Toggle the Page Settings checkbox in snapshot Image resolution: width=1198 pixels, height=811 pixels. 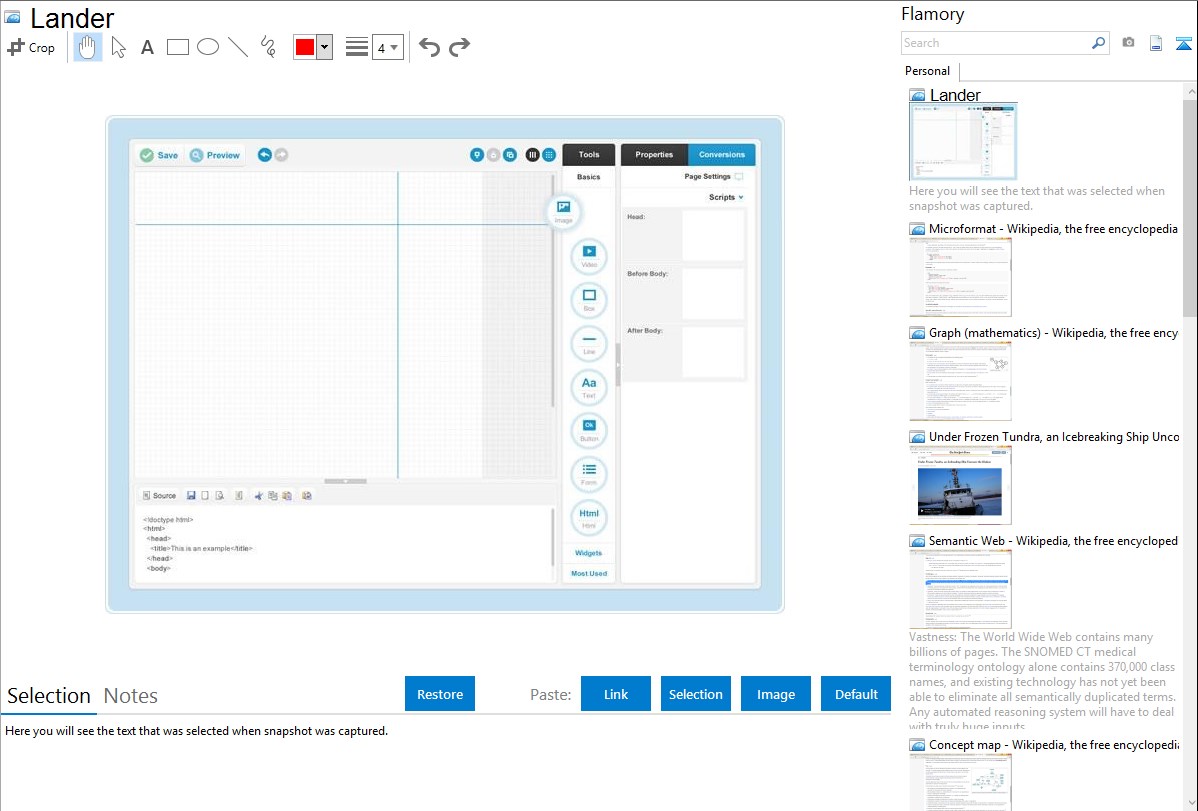(x=739, y=177)
